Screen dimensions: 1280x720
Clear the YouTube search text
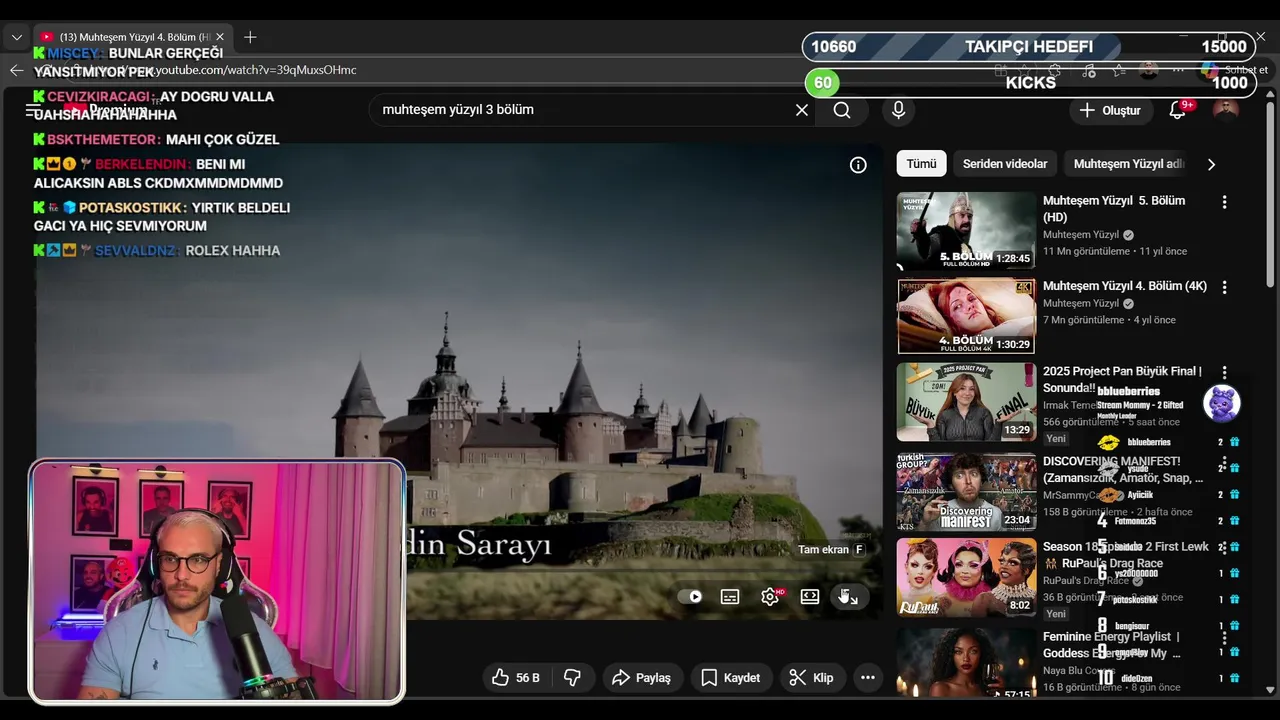click(x=801, y=110)
